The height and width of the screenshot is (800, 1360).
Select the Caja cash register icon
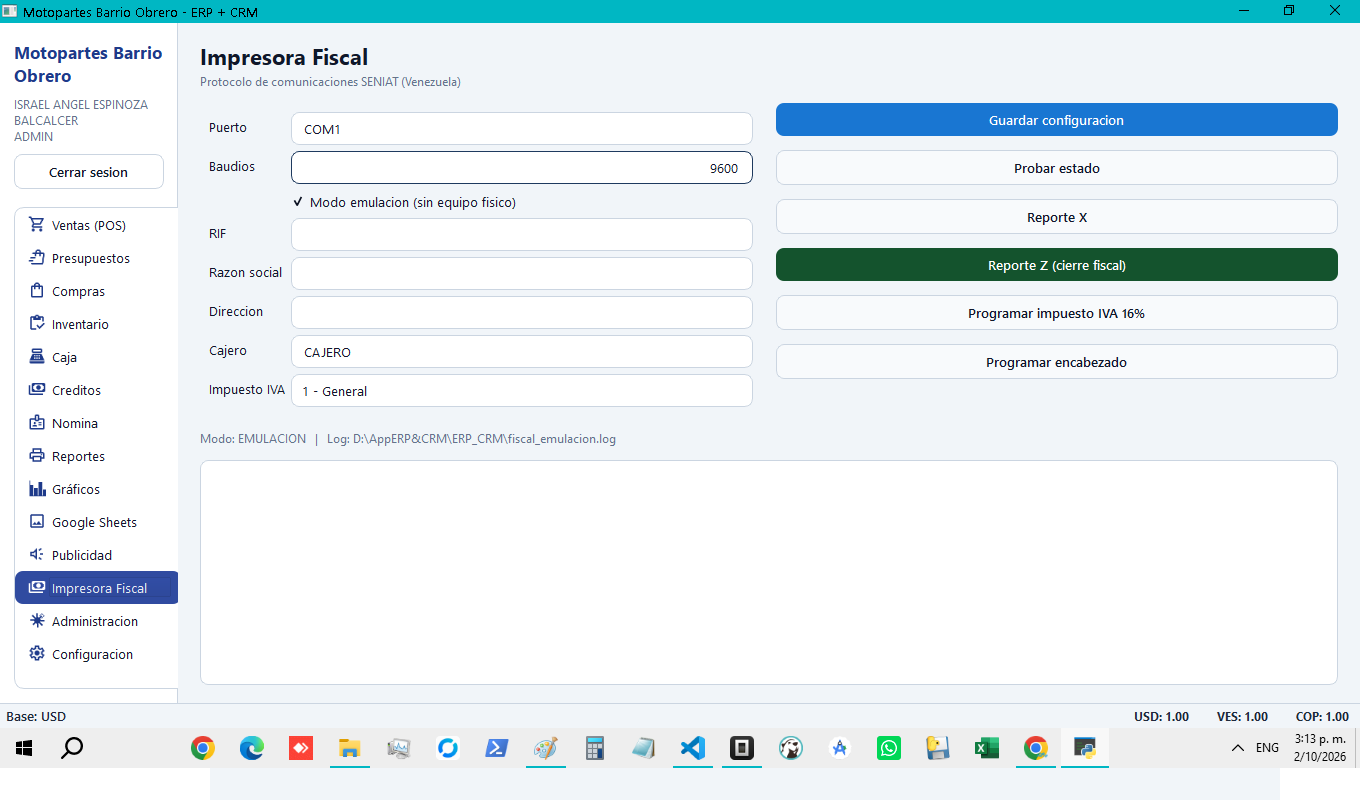click(x=37, y=357)
